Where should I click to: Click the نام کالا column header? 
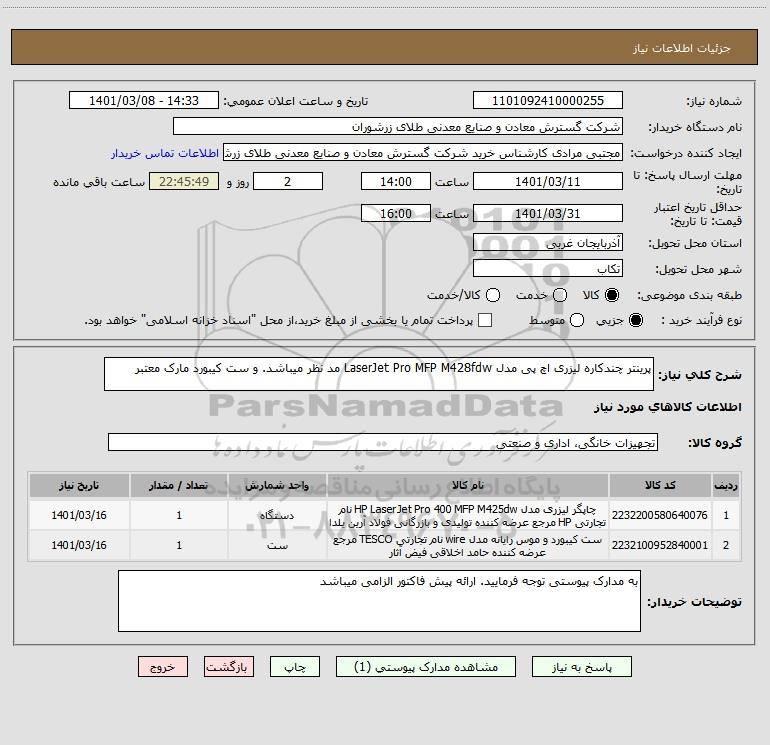[x=468, y=486]
